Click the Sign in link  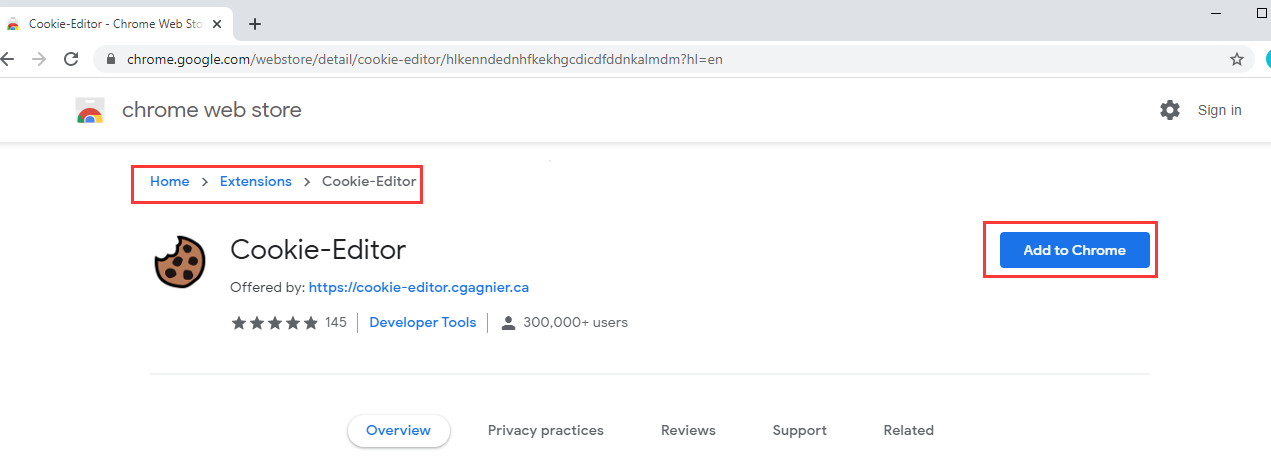[1220, 110]
